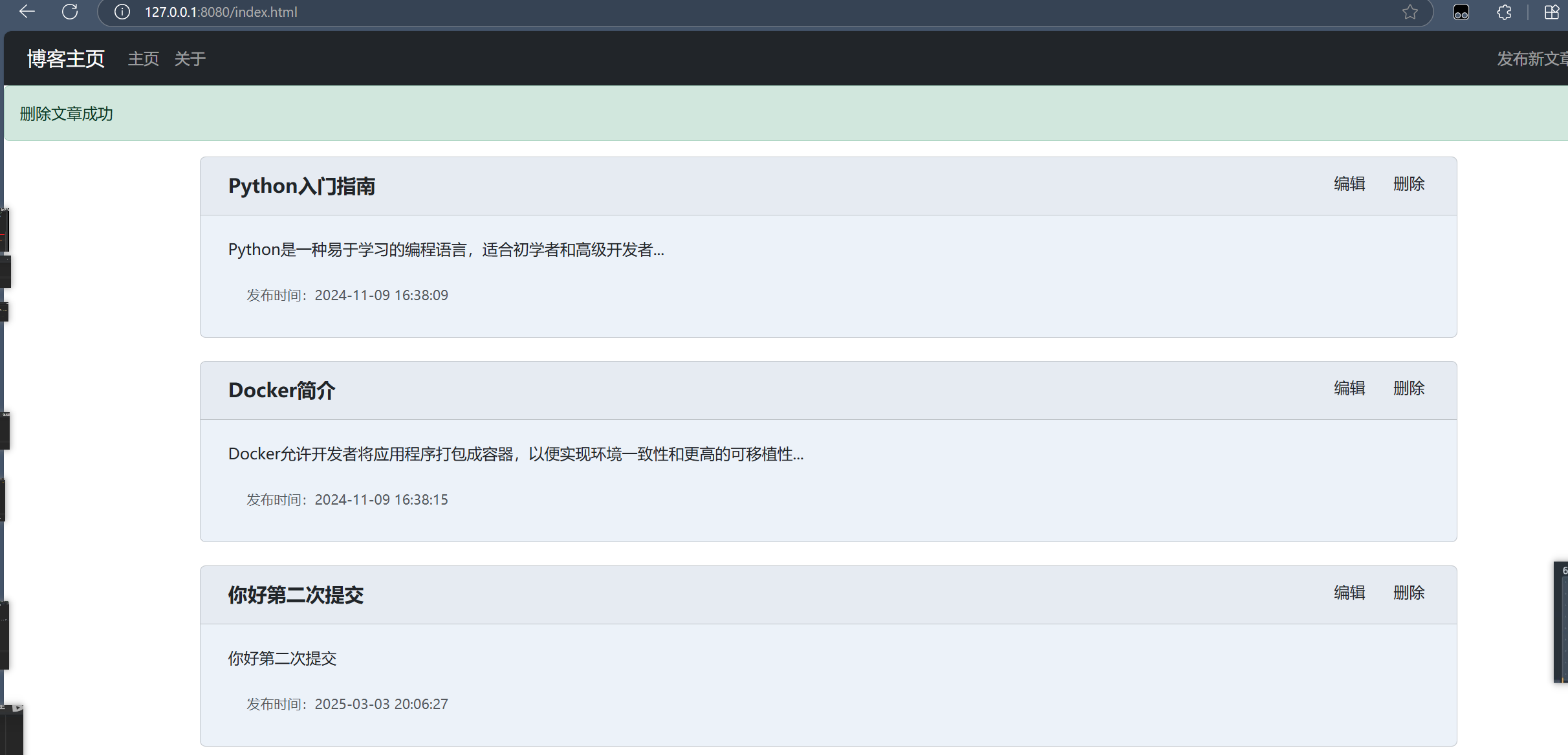Go to the 主页 nav item
The image size is (1568, 755).
[143, 59]
